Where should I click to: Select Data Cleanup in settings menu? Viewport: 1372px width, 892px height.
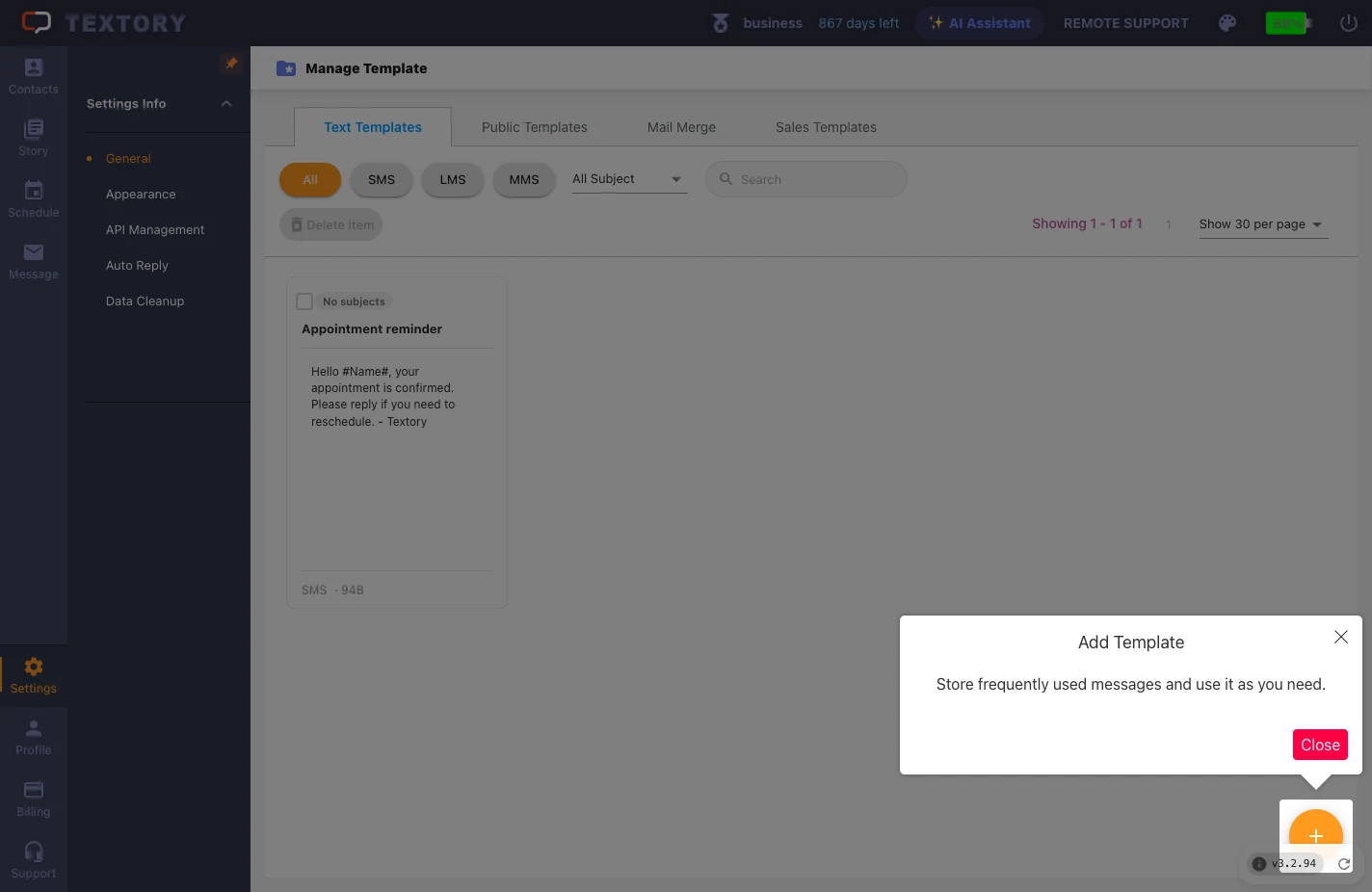145,302
